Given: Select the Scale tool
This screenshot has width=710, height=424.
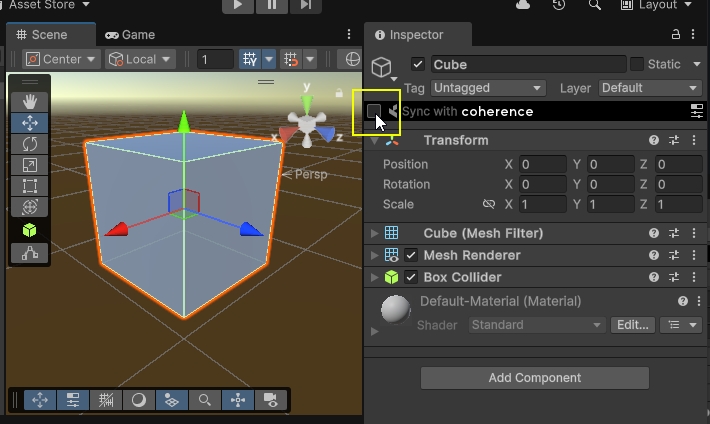Looking at the screenshot, I should coord(29,165).
